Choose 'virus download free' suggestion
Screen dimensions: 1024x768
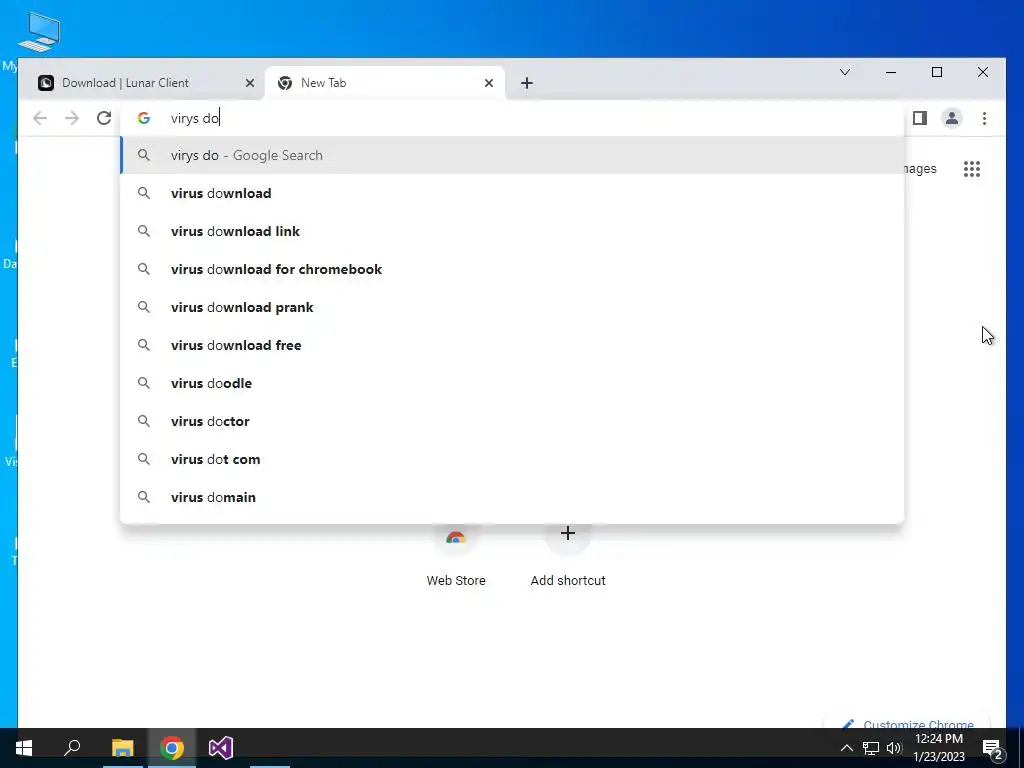(513, 345)
